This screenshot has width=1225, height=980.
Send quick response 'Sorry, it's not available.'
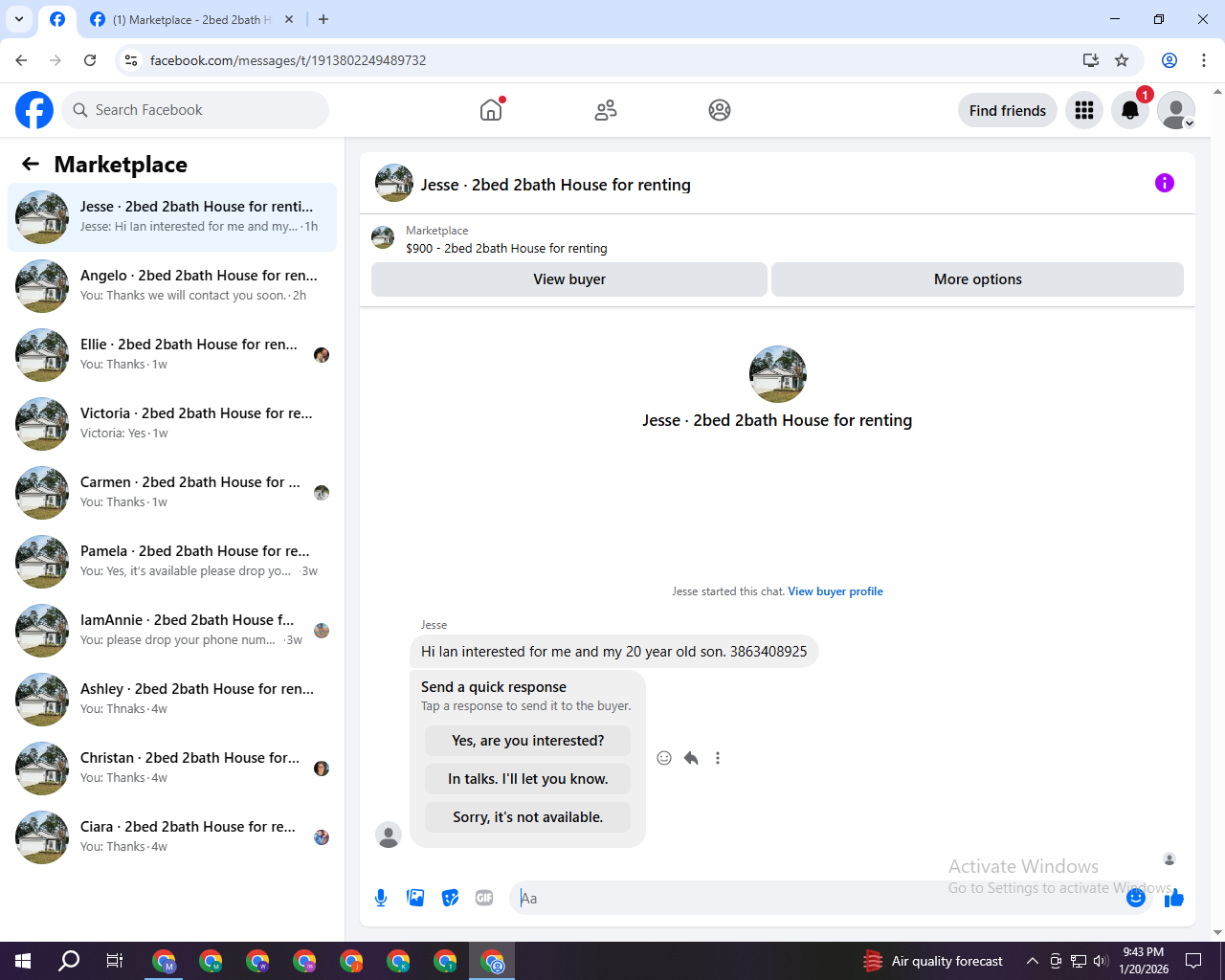coord(528,817)
